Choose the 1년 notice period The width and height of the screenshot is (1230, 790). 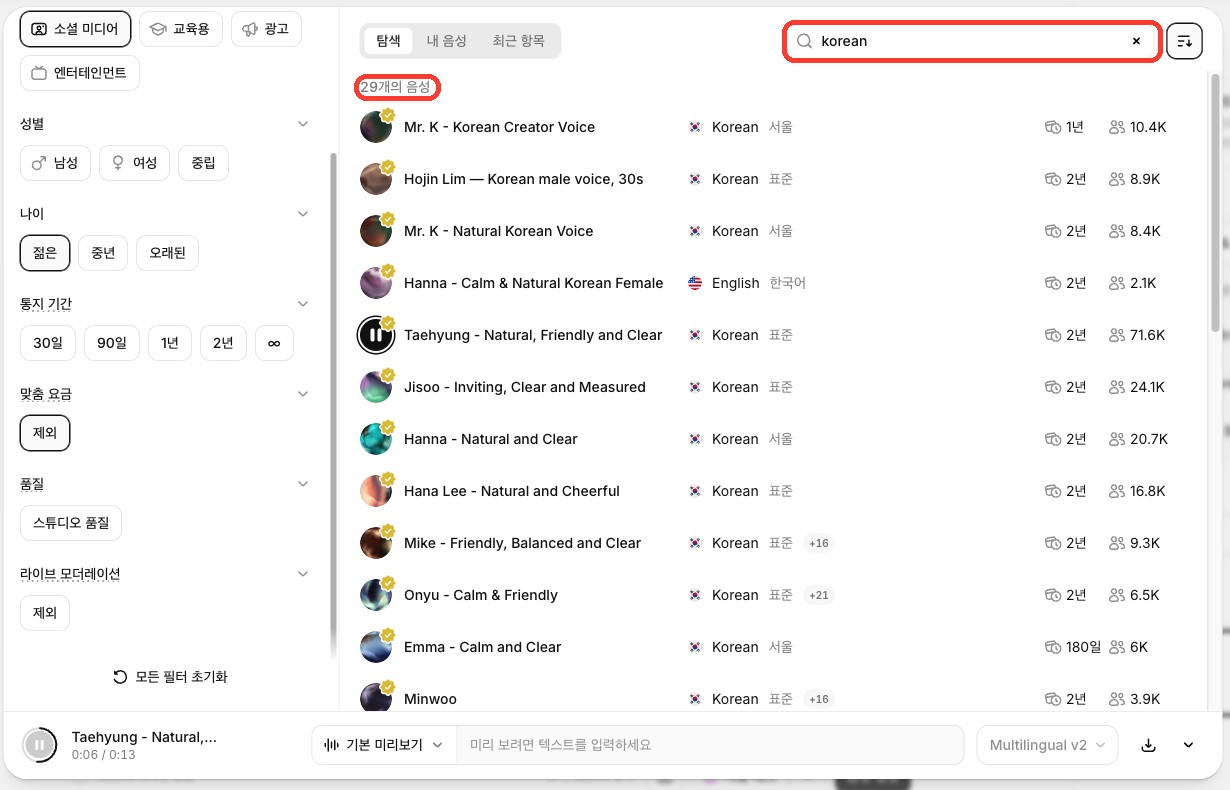pyautogui.click(x=170, y=343)
